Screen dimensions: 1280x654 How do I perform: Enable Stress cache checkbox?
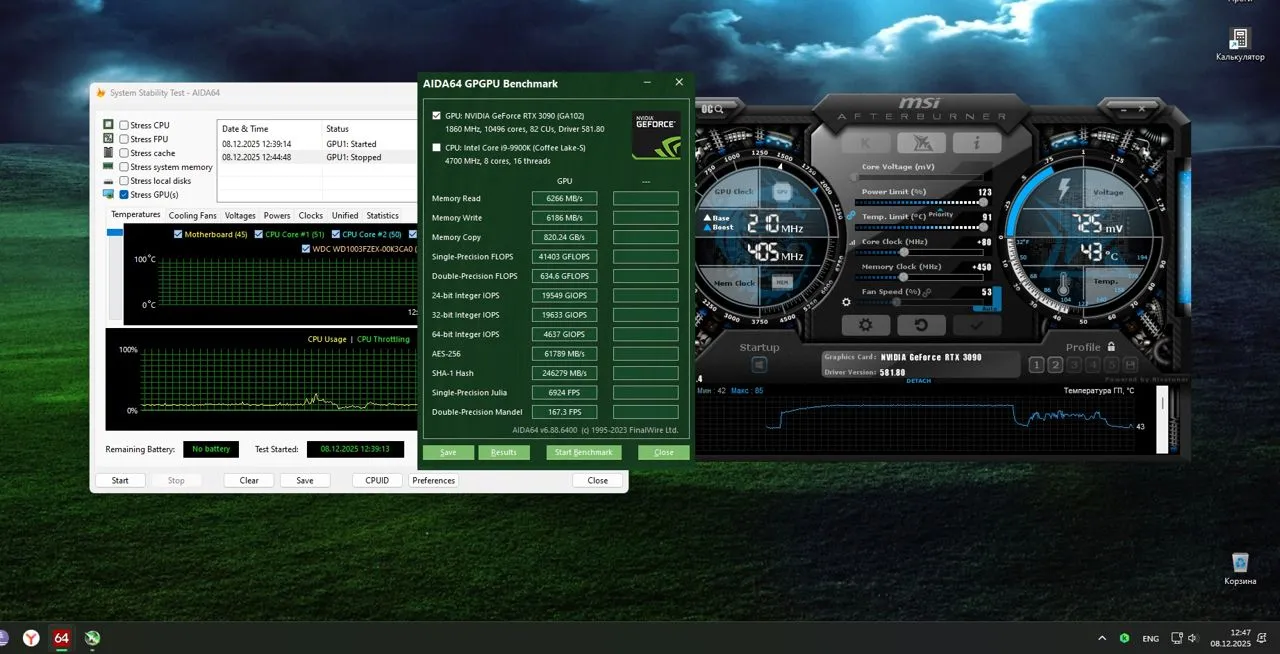[x=124, y=153]
